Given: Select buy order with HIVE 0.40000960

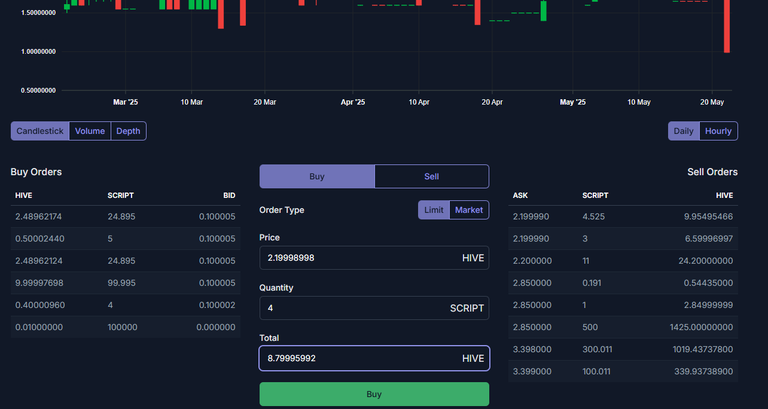Looking at the screenshot, I should [125, 305].
